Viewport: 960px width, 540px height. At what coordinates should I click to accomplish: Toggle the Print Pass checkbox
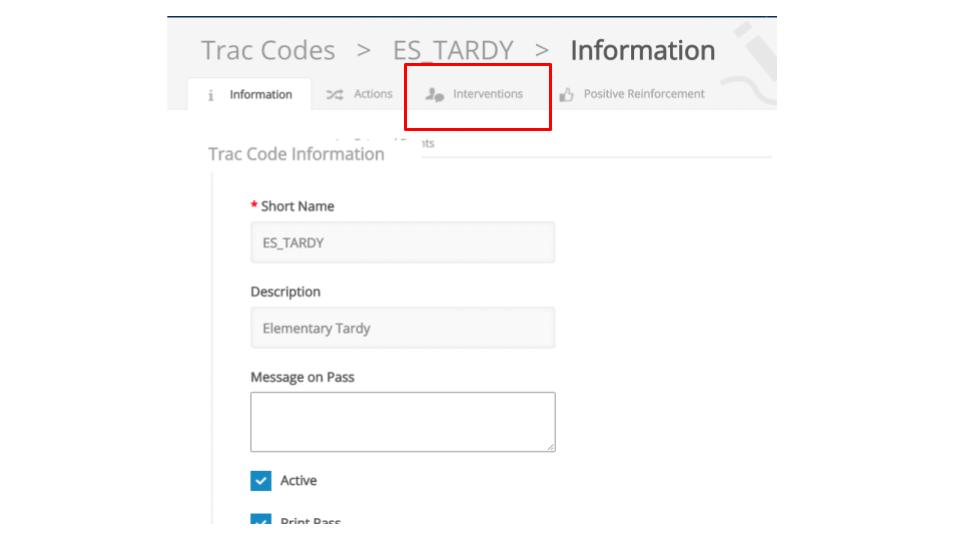(260, 520)
